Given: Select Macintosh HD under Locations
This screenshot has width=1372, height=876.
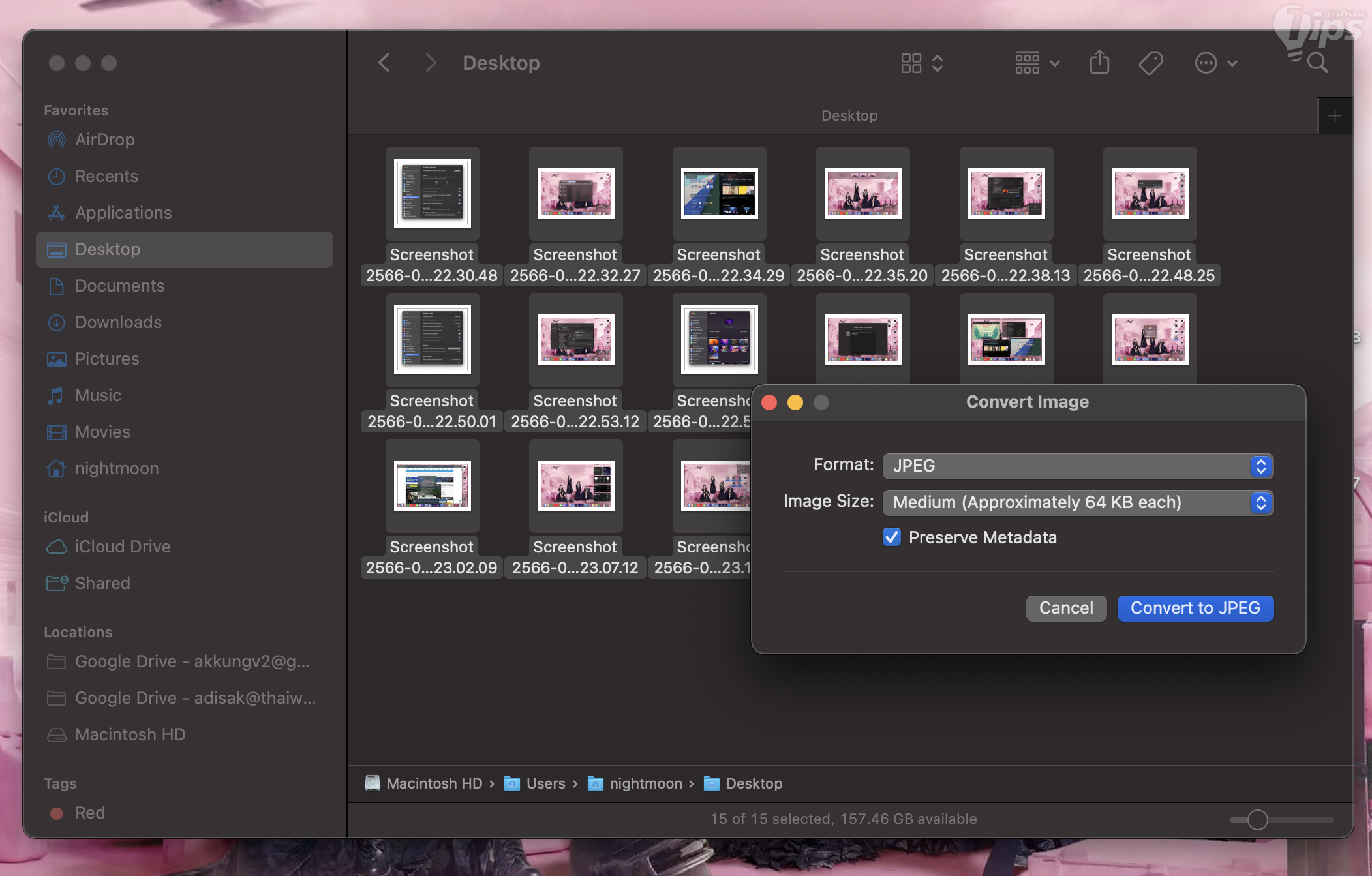Looking at the screenshot, I should (x=130, y=734).
